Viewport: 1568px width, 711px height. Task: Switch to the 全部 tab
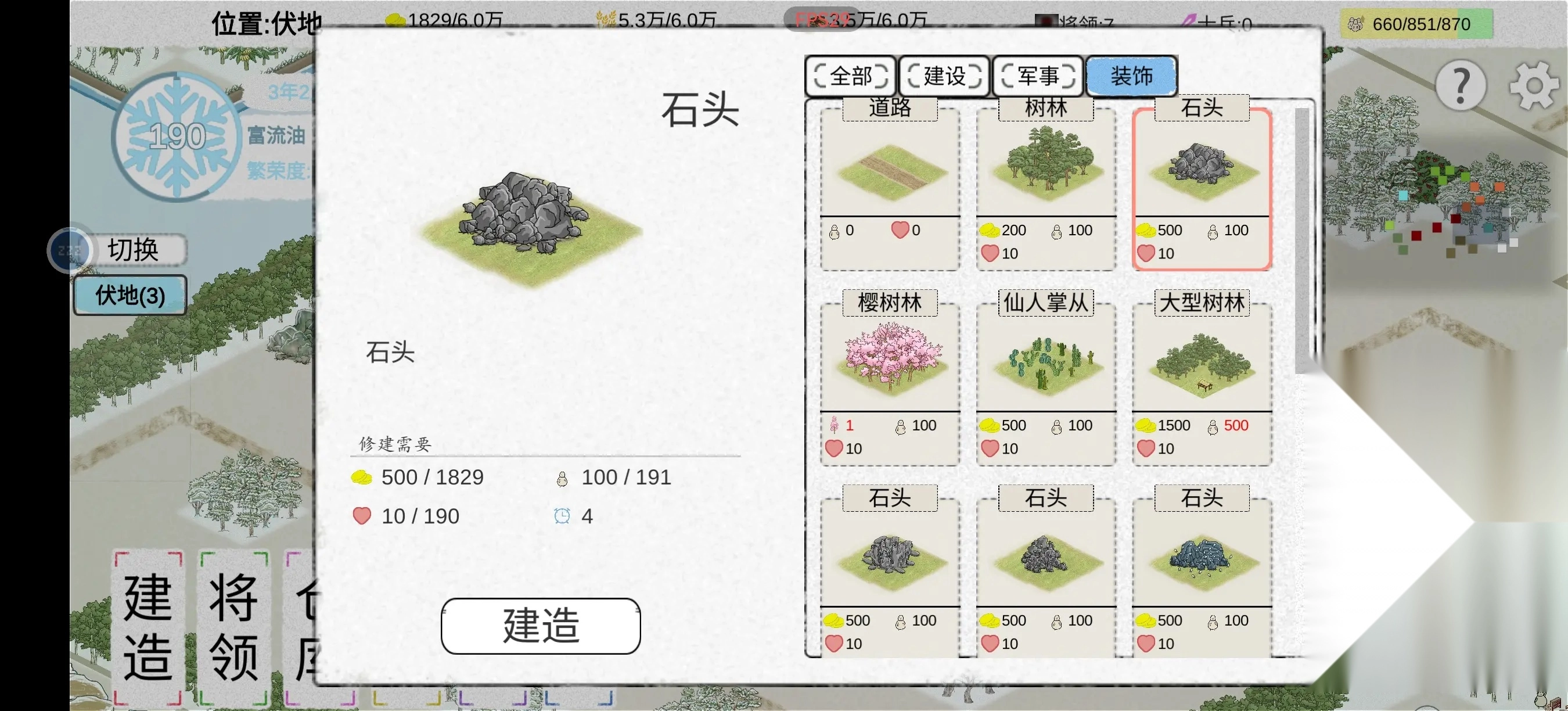[850, 77]
